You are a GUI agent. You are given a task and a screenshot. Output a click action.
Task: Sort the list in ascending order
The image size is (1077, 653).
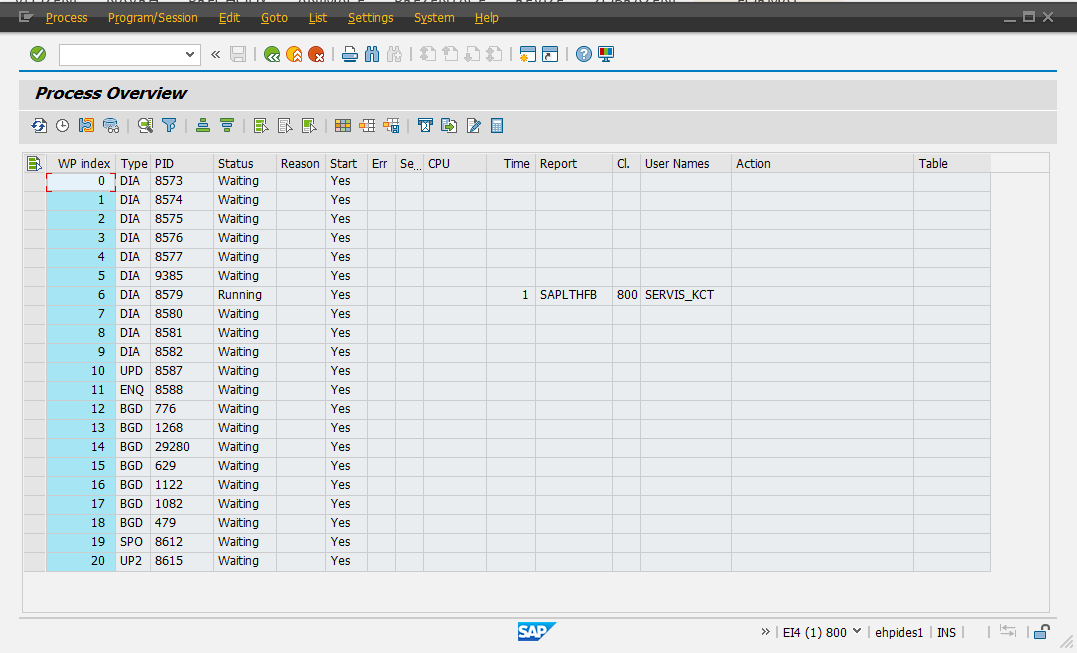click(203, 126)
